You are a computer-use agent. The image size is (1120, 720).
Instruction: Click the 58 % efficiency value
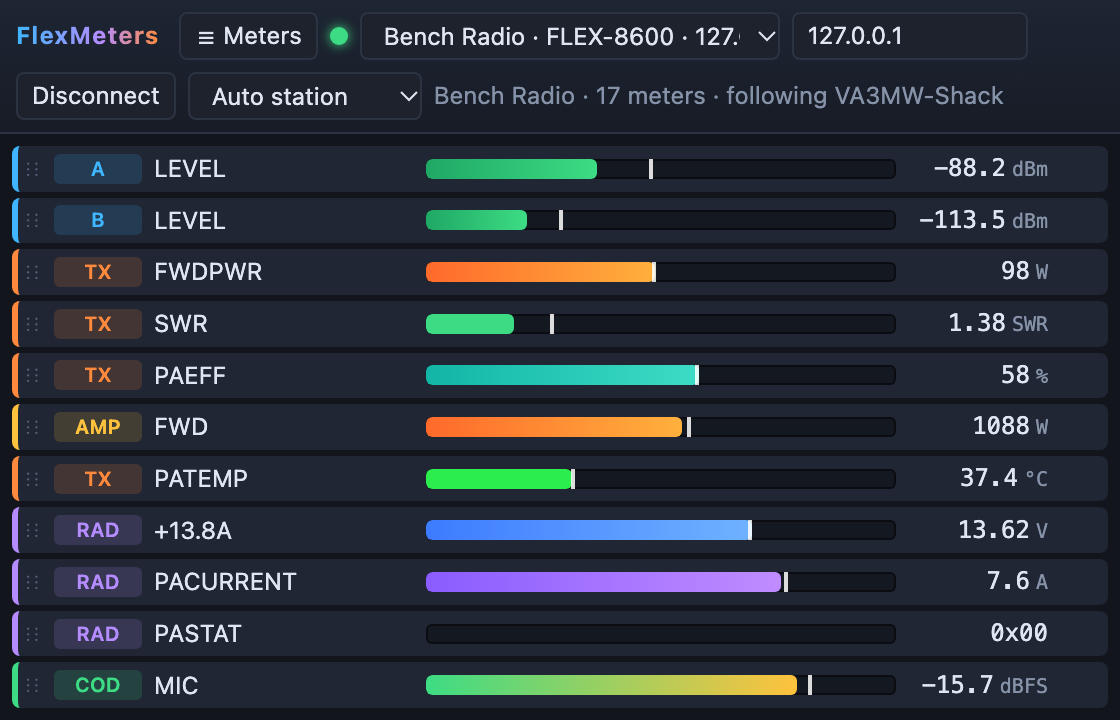click(x=1025, y=374)
